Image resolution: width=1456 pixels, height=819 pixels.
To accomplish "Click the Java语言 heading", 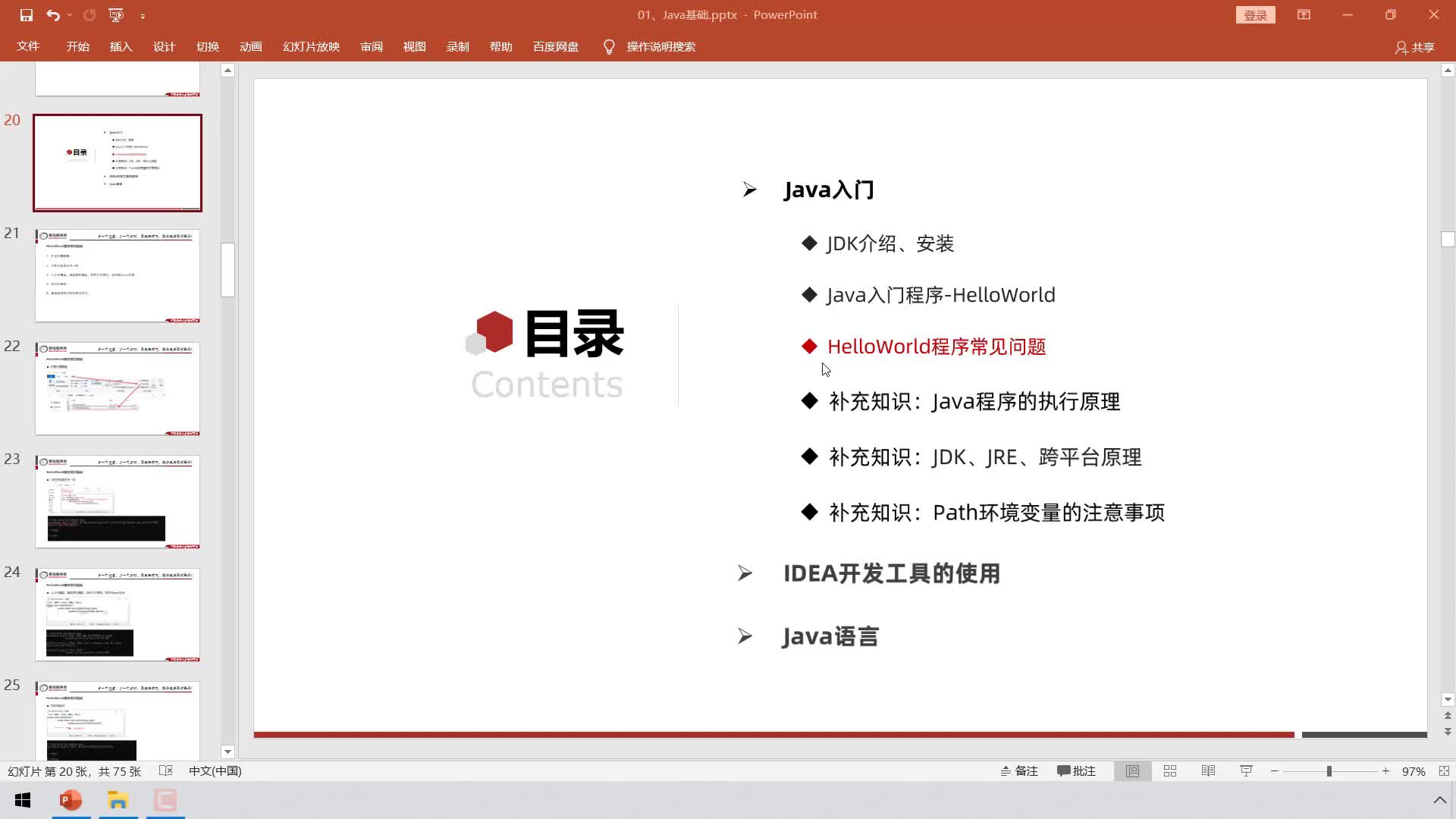I will coord(830,637).
